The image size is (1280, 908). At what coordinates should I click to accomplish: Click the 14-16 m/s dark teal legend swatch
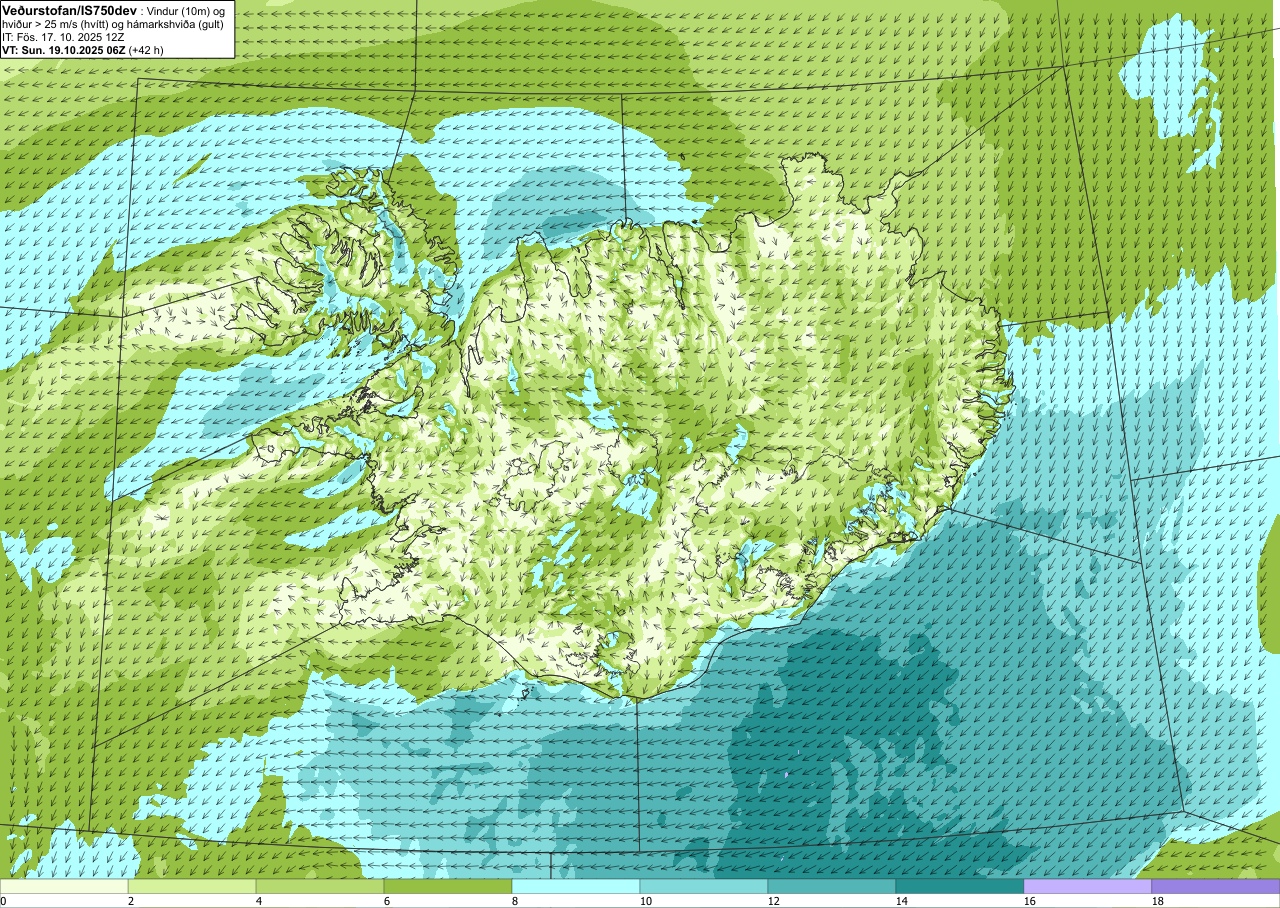tap(960, 886)
